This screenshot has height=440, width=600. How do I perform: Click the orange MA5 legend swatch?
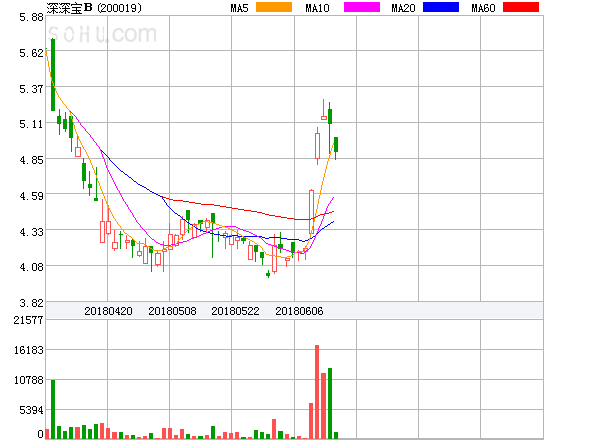click(x=274, y=7)
